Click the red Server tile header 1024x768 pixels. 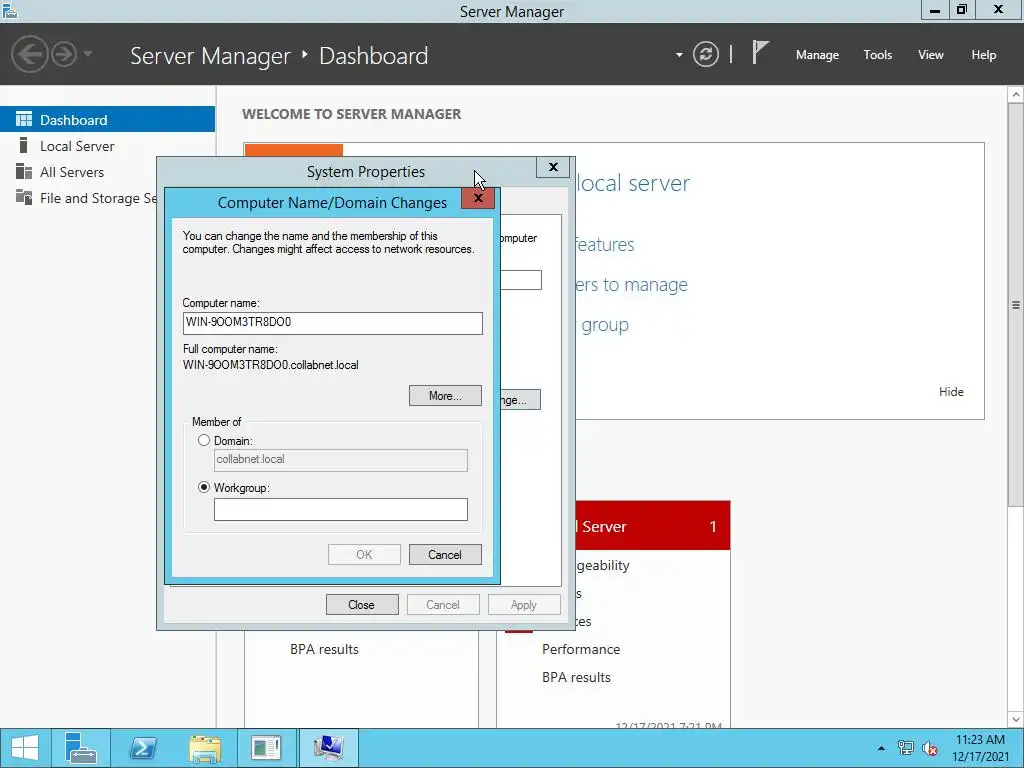coord(652,526)
